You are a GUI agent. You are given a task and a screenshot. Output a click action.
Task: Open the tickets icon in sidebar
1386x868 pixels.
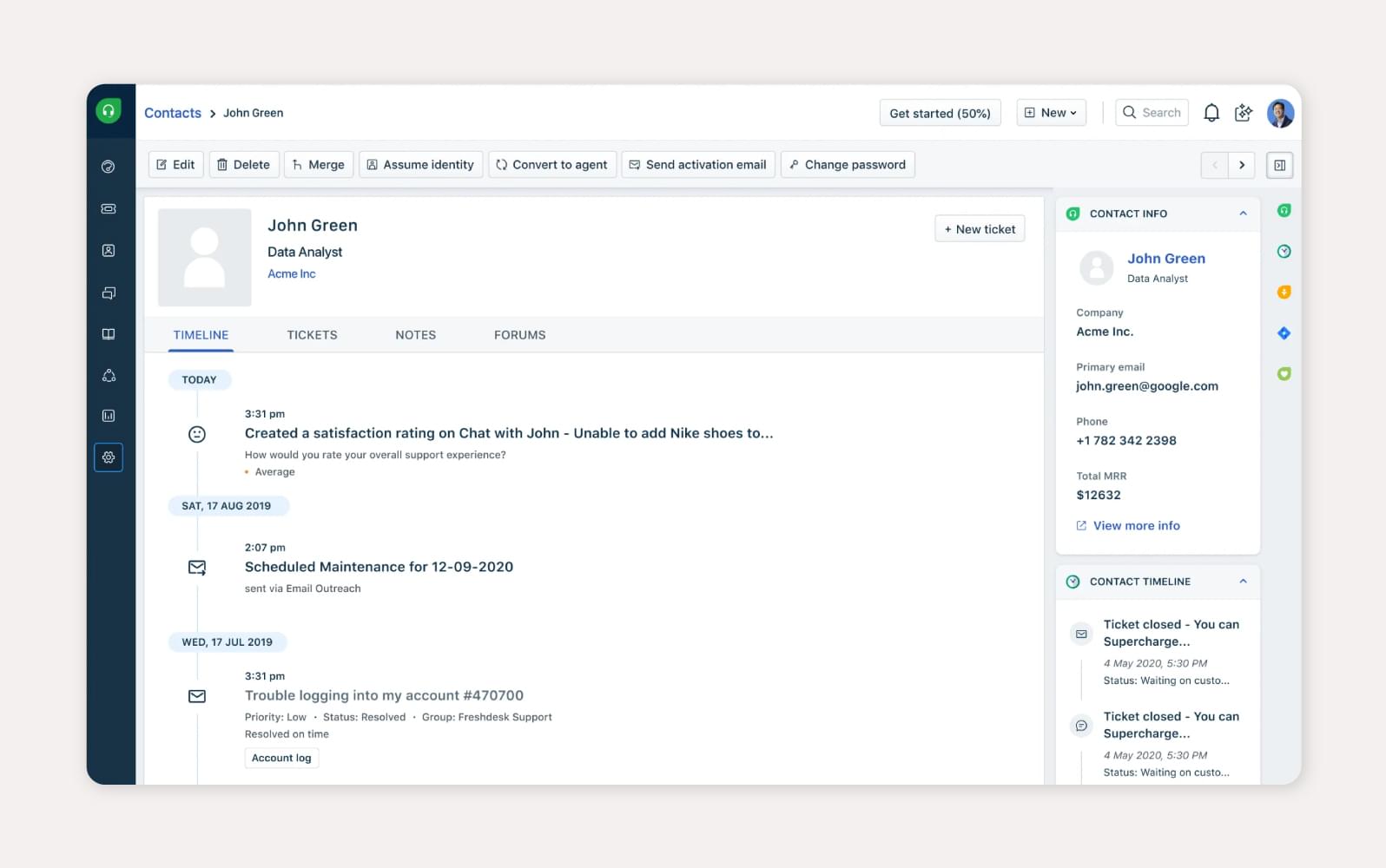click(109, 208)
